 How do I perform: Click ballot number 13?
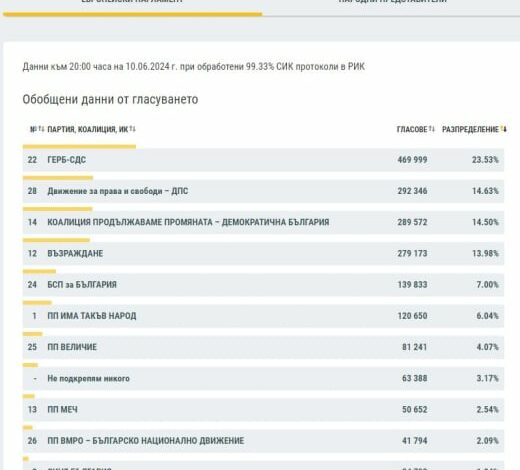click(x=32, y=410)
